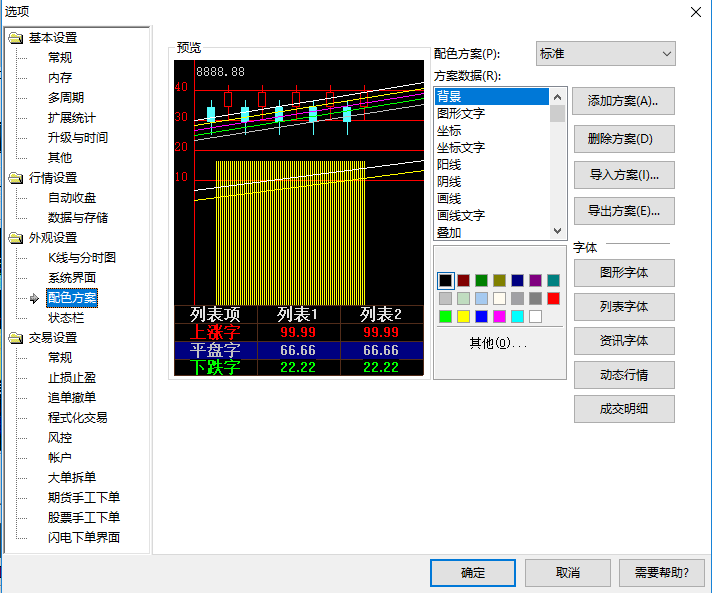Open 成交明细 font settings
This screenshot has height=593, width=712.
coord(624,409)
